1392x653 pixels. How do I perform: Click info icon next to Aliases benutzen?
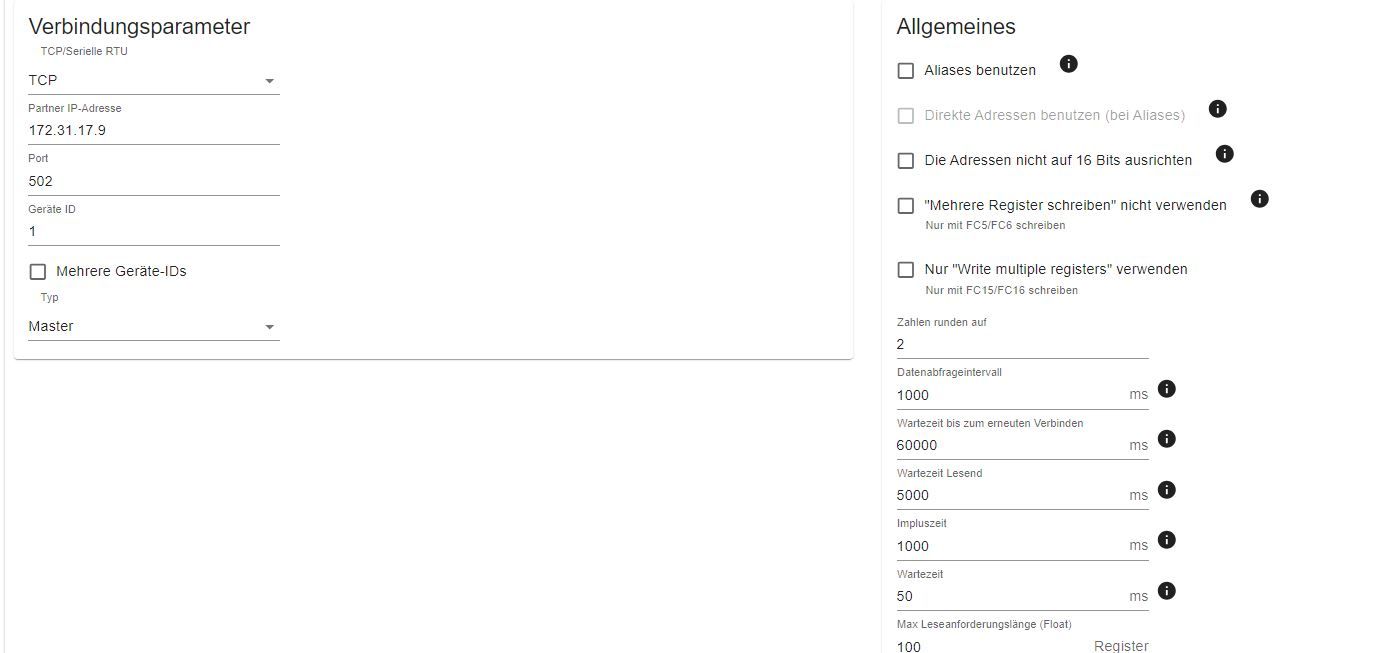(1068, 64)
